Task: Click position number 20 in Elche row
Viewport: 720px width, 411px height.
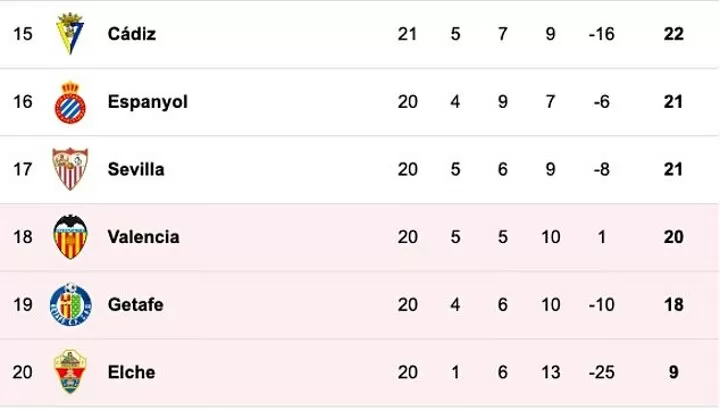Action: [x=22, y=372]
